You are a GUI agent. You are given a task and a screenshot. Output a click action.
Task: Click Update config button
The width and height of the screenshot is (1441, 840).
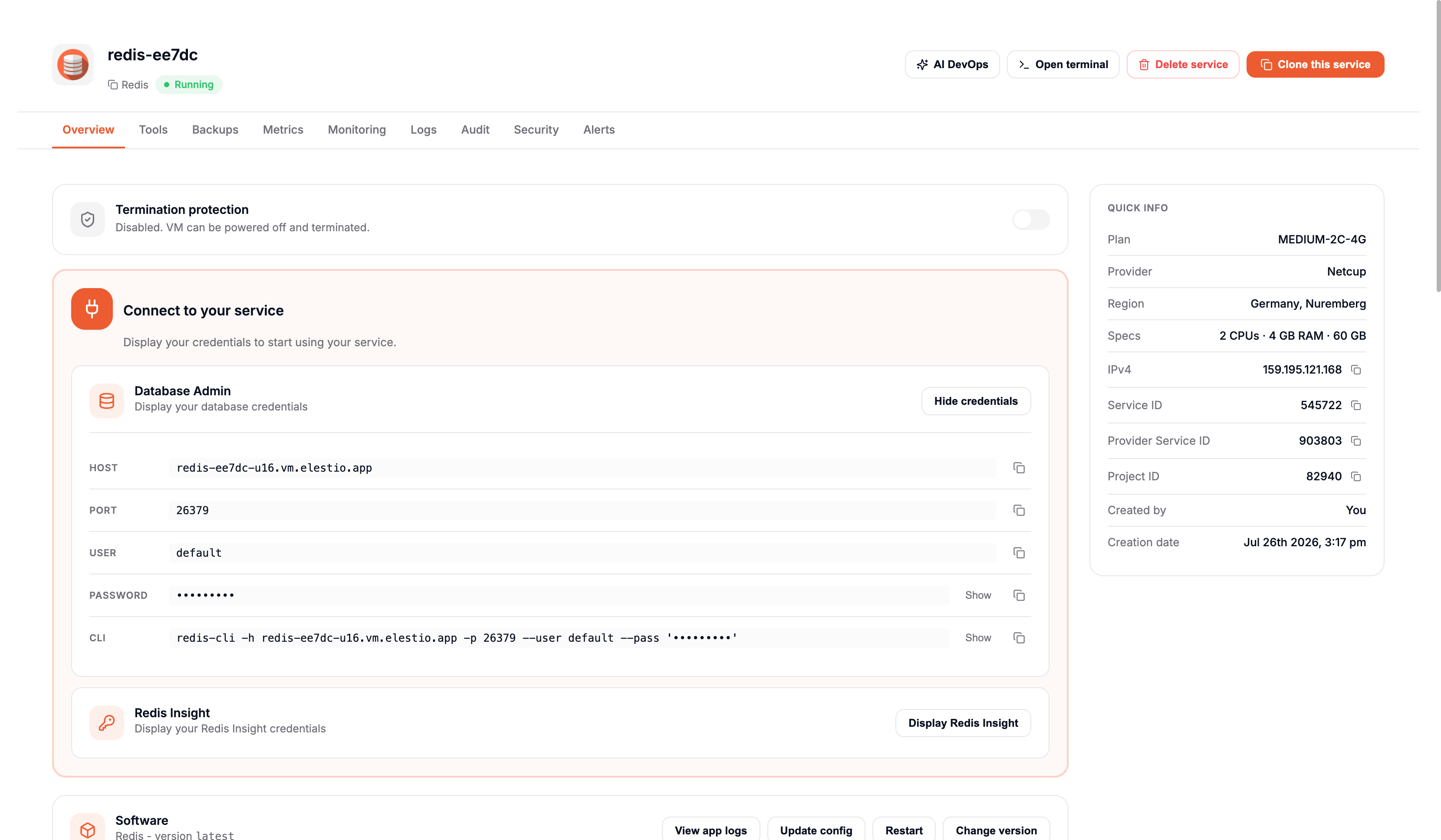point(816,830)
